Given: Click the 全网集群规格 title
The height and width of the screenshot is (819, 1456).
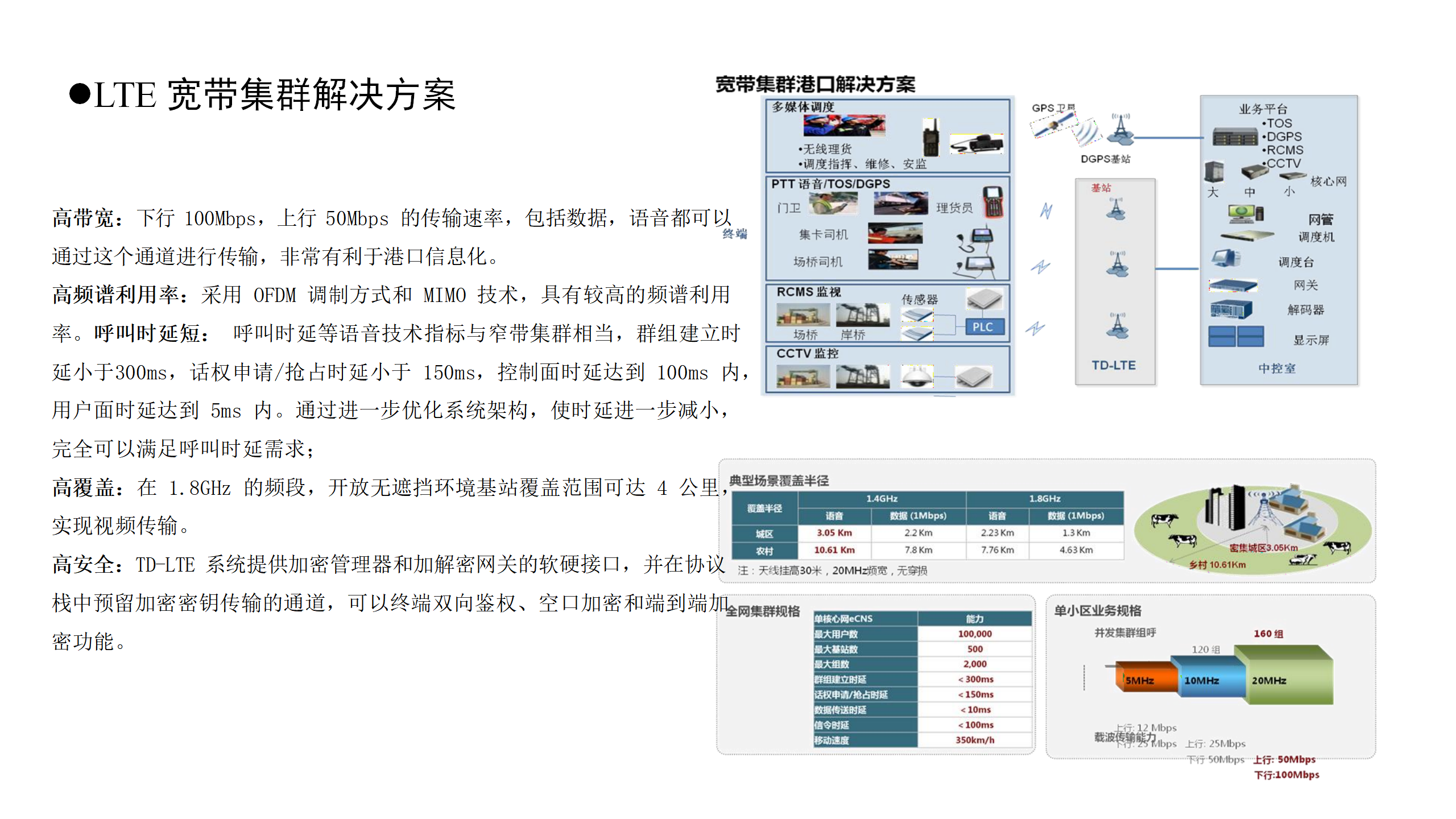Looking at the screenshot, I should click(x=764, y=611).
